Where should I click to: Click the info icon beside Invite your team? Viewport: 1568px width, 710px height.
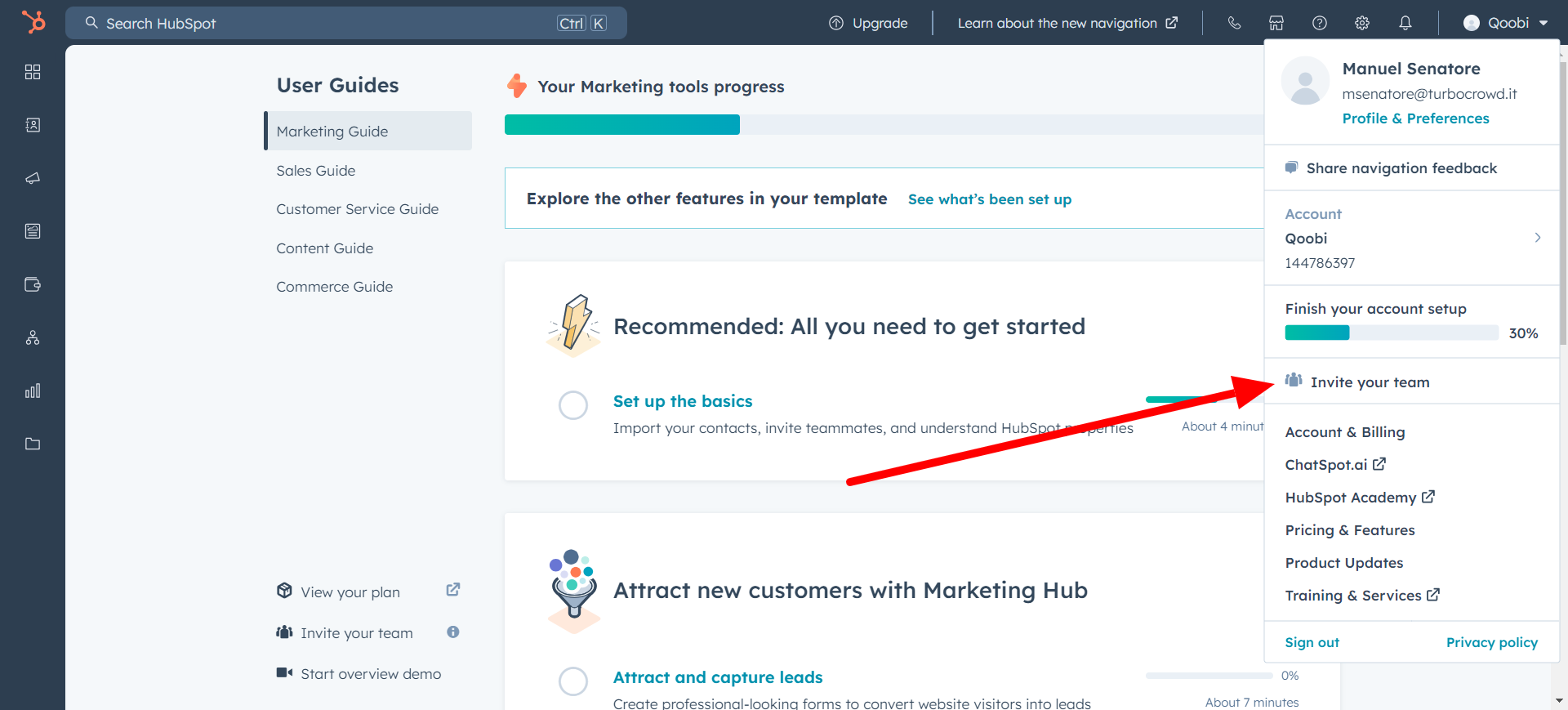pyautogui.click(x=453, y=632)
